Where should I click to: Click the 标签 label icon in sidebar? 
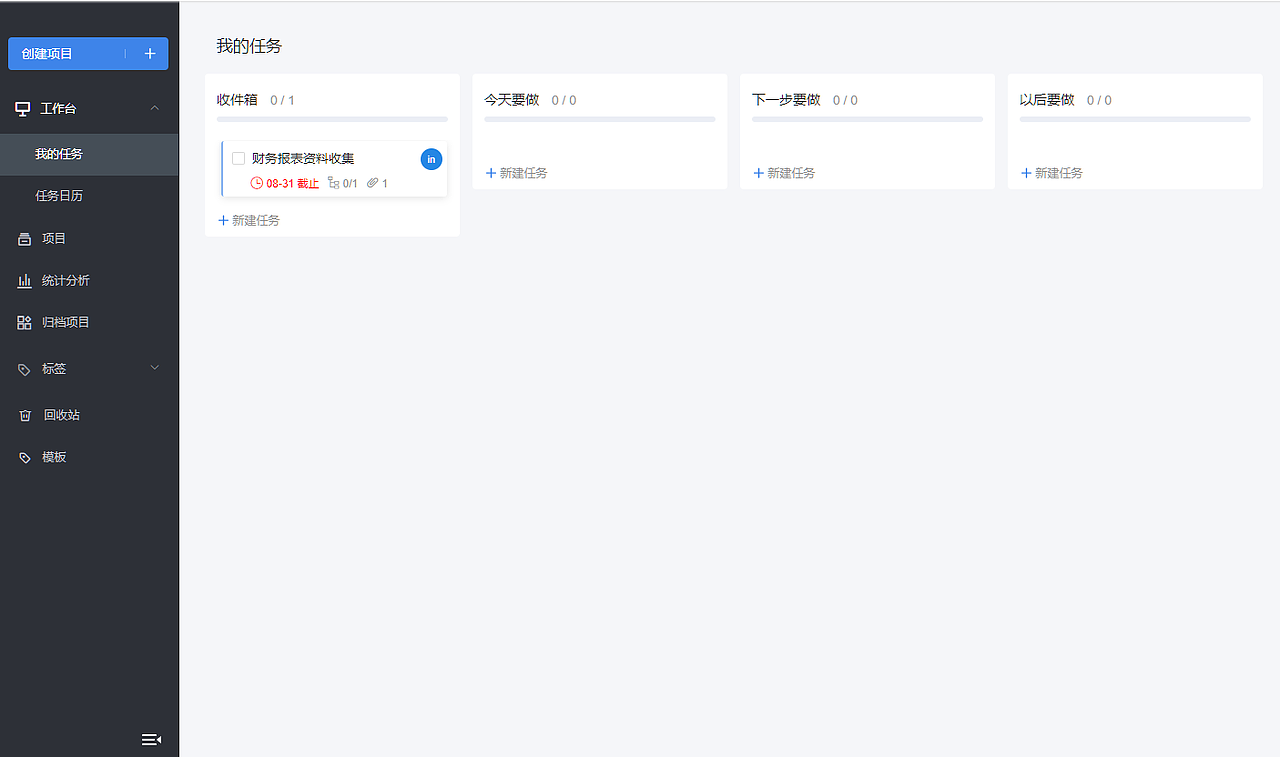tap(24, 368)
